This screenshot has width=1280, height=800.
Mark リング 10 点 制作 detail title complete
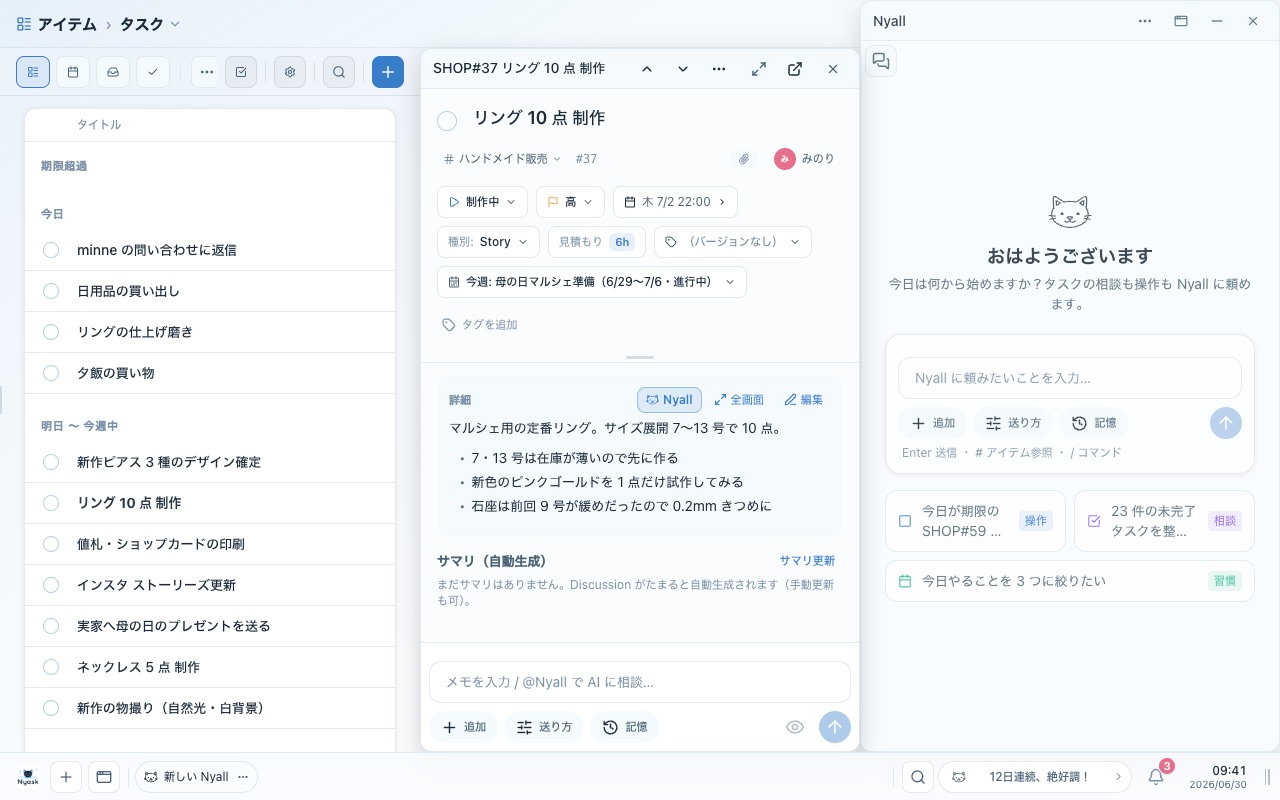coord(447,120)
